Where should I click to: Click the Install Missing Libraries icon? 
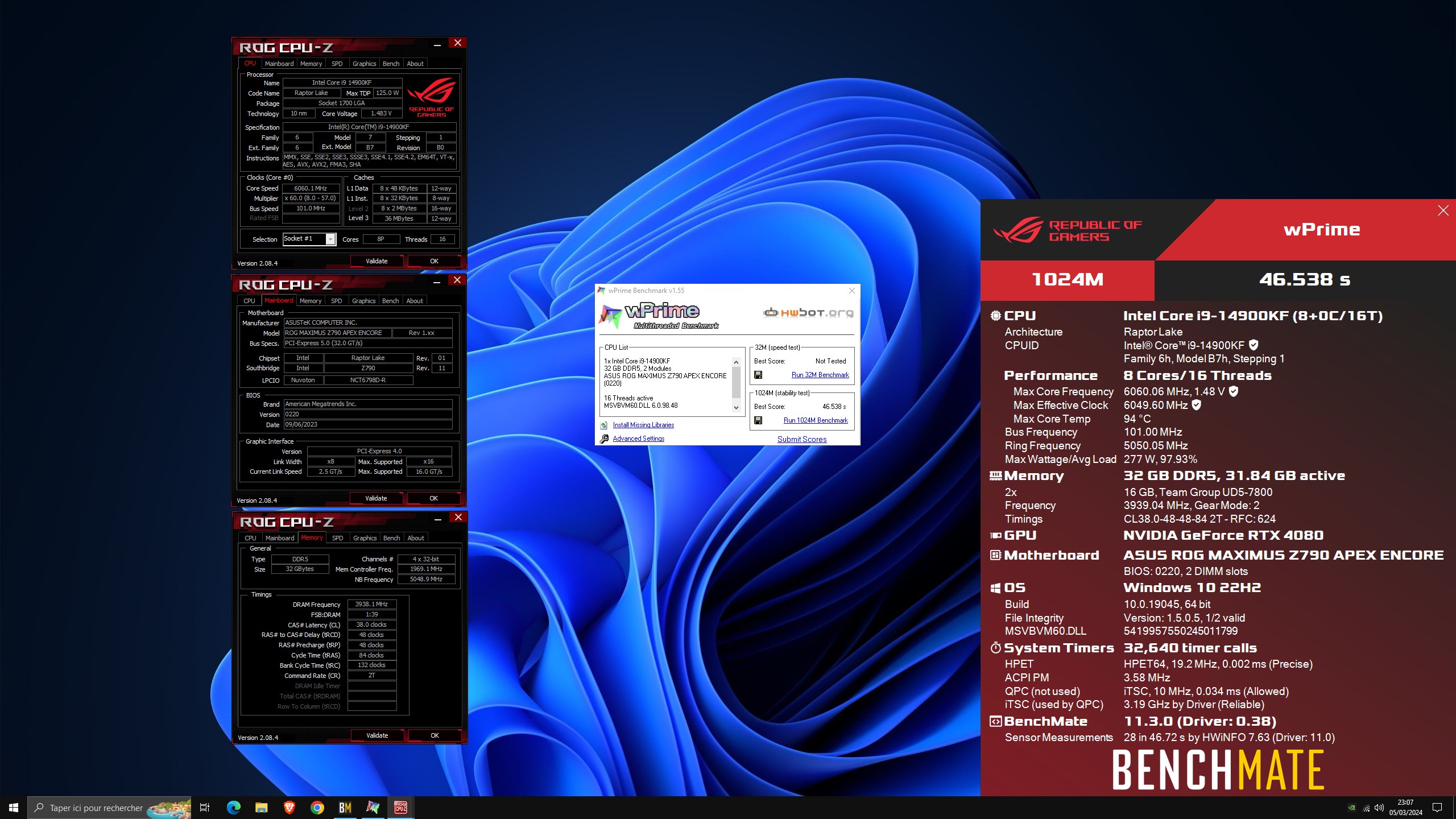[x=604, y=425]
